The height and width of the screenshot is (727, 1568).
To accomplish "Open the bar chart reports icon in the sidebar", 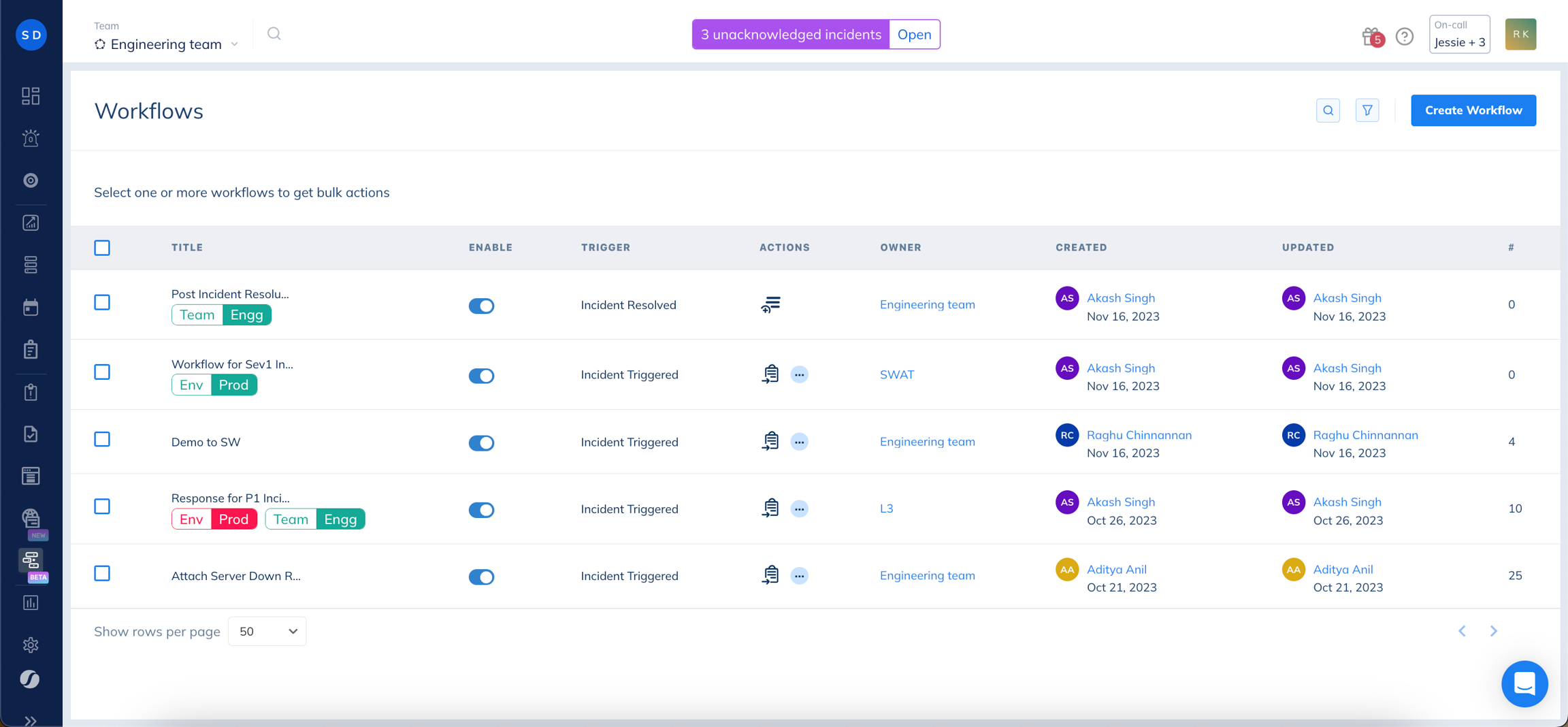I will 31,602.
